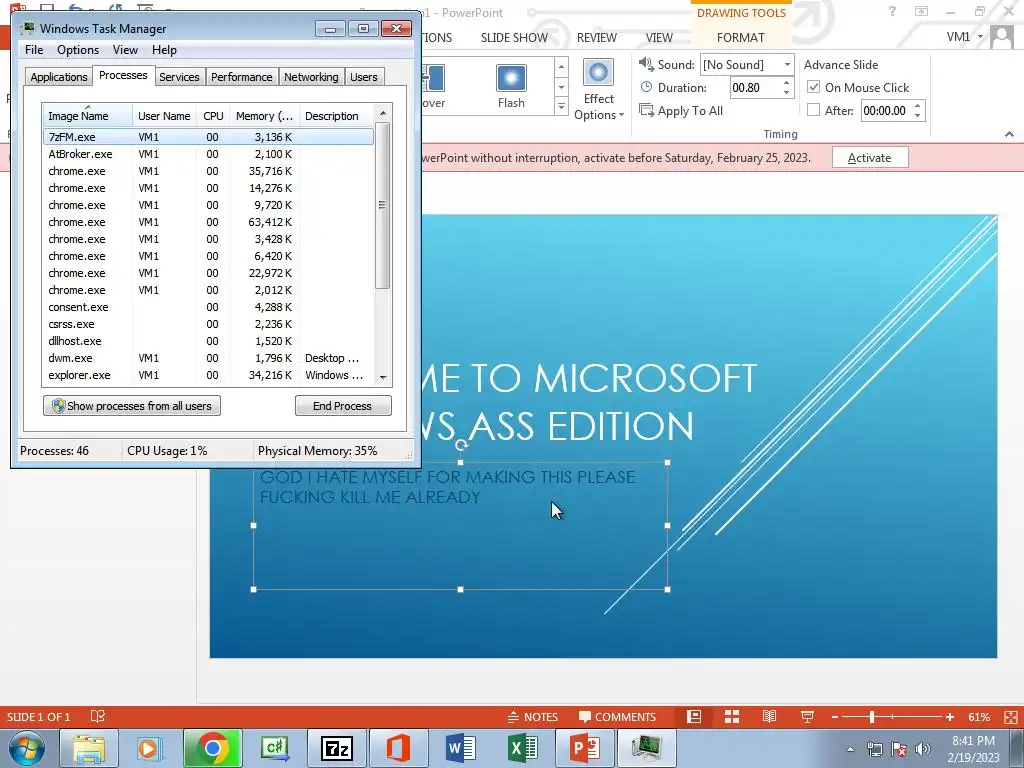The height and width of the screenshot is (768, 1024).
Task: Start Slide Show from status bar
Action: [807, 716]
